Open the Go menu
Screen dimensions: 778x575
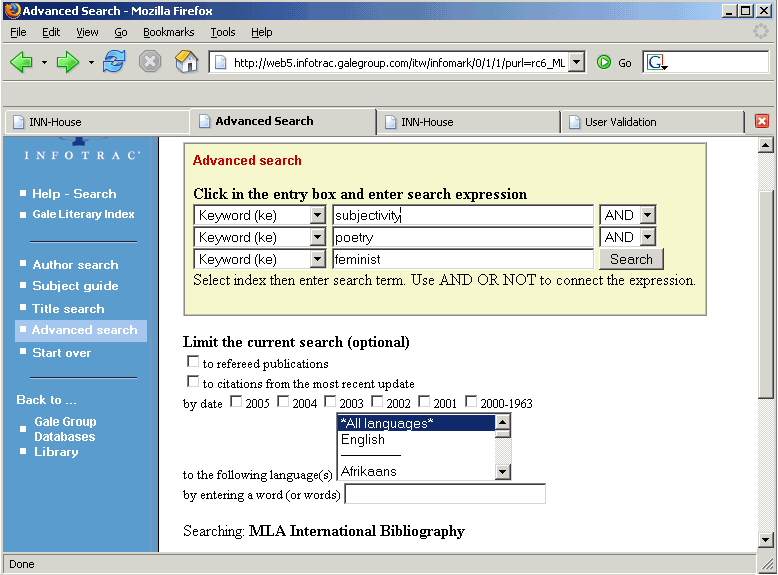121,32
